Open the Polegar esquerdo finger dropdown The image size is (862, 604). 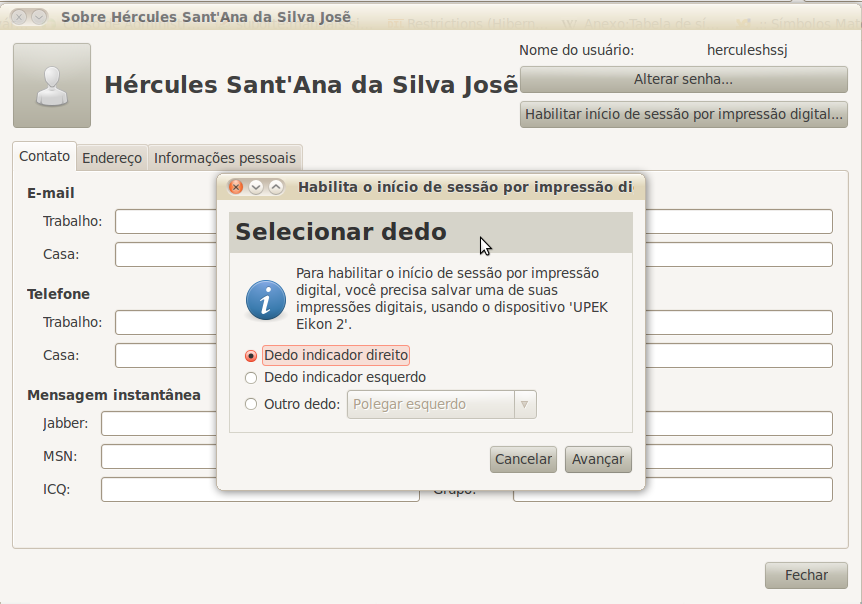coord(430,405)
